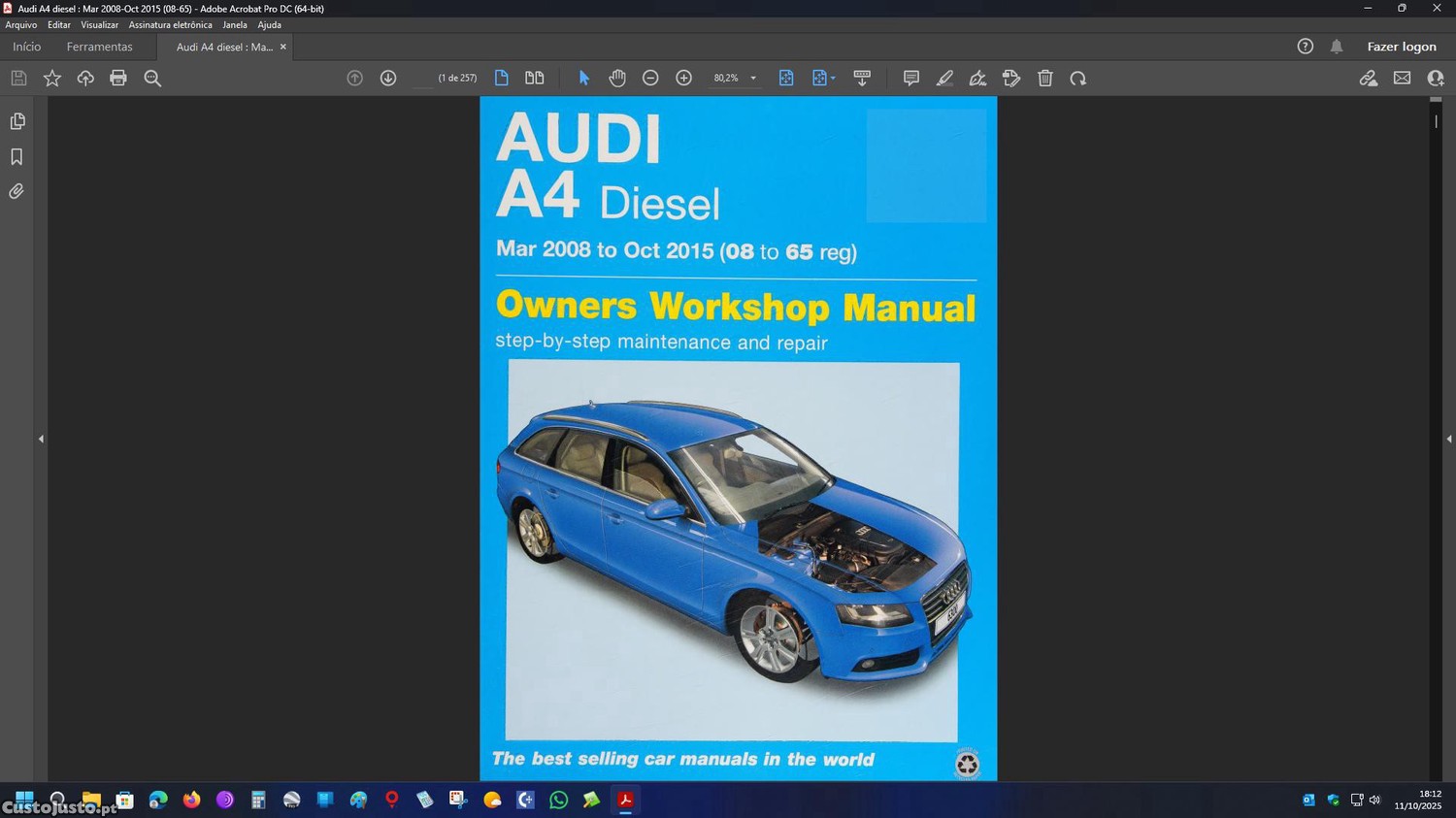Click the trash delete icon in the toolbar
The image size is (1456, 818).
tap(1045, 79)
